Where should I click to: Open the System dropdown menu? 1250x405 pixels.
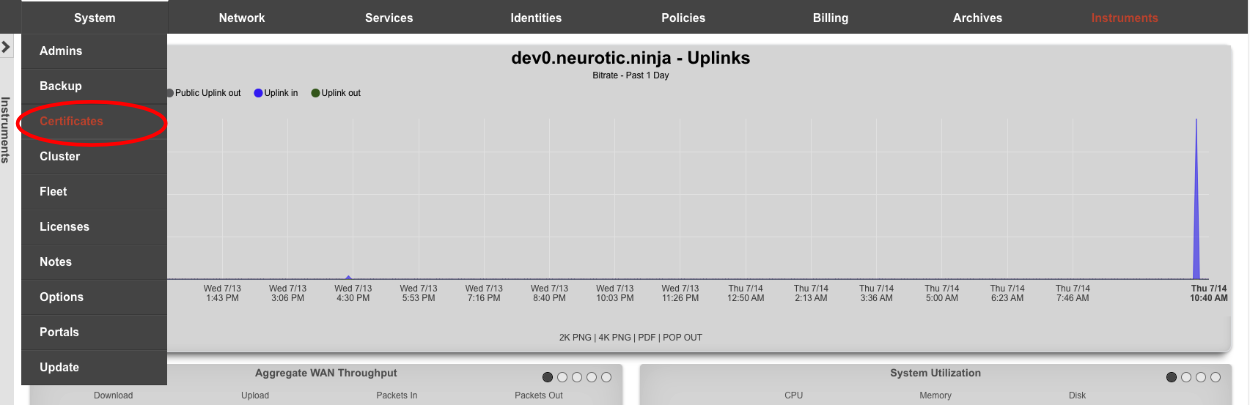tap(94, 18)
